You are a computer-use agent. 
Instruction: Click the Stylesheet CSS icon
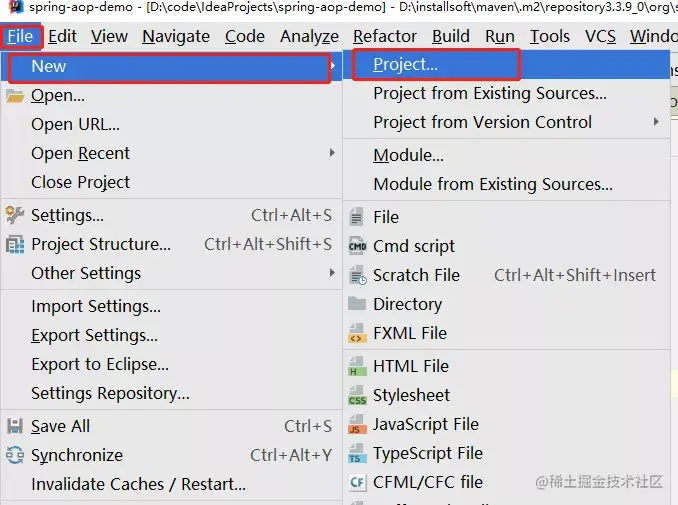click(357, 395)
